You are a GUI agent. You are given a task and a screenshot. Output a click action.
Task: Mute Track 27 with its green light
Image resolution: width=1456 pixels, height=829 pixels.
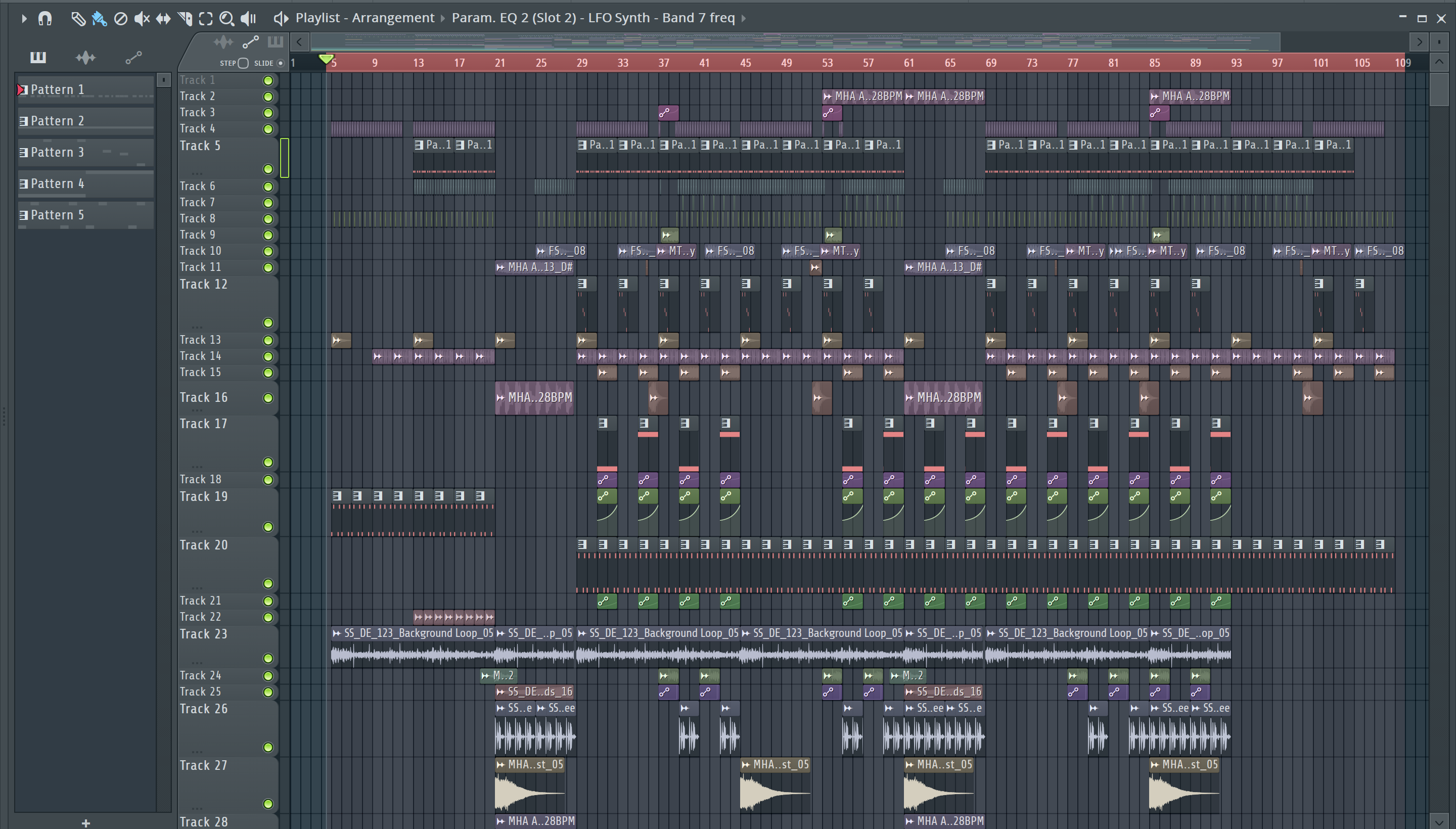tap(267, 804)
